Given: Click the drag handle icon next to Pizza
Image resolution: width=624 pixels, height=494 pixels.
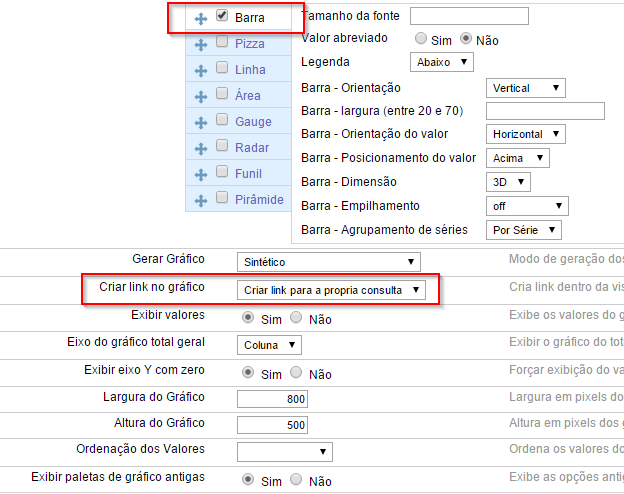Looking at the screenshot, I should [201, 43].
